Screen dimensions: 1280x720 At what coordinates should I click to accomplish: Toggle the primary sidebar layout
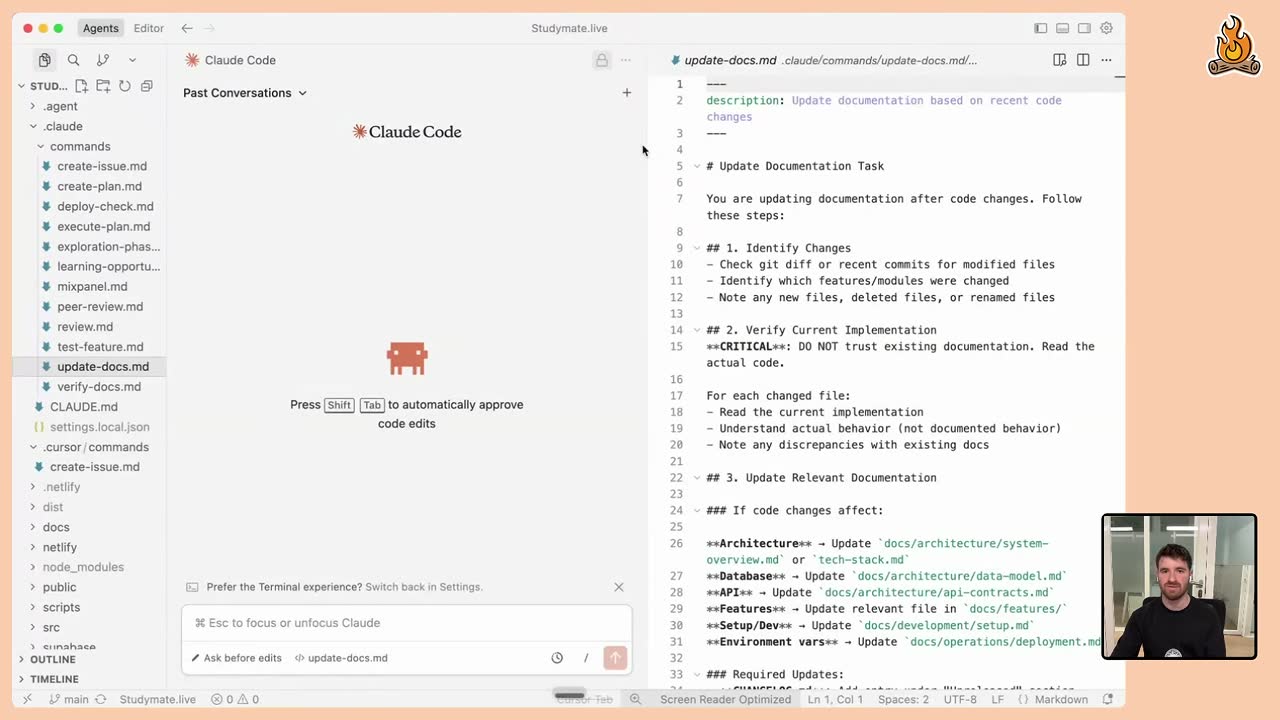point(1041,28)
